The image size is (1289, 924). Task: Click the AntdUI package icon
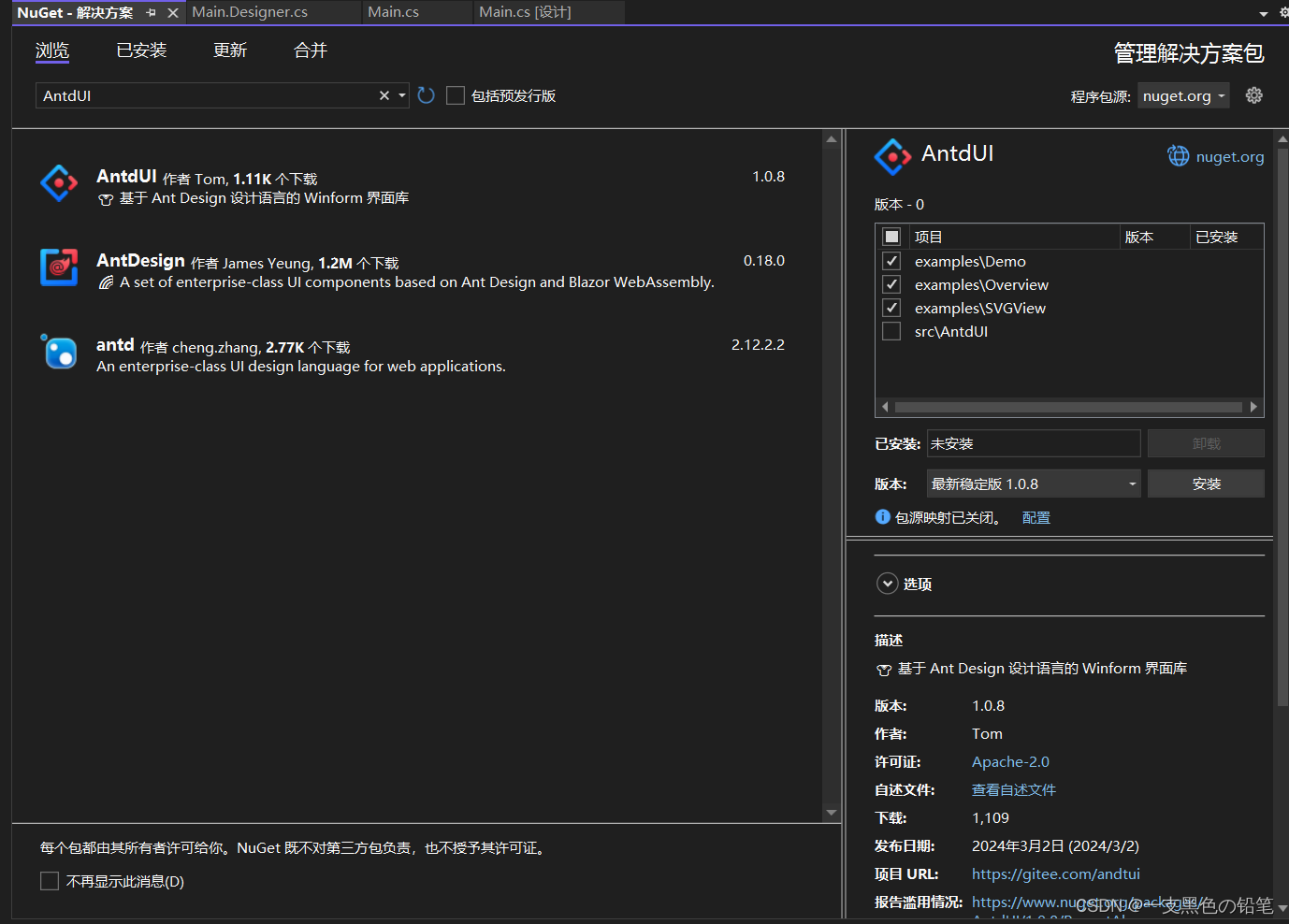click(x=58, y=184)
